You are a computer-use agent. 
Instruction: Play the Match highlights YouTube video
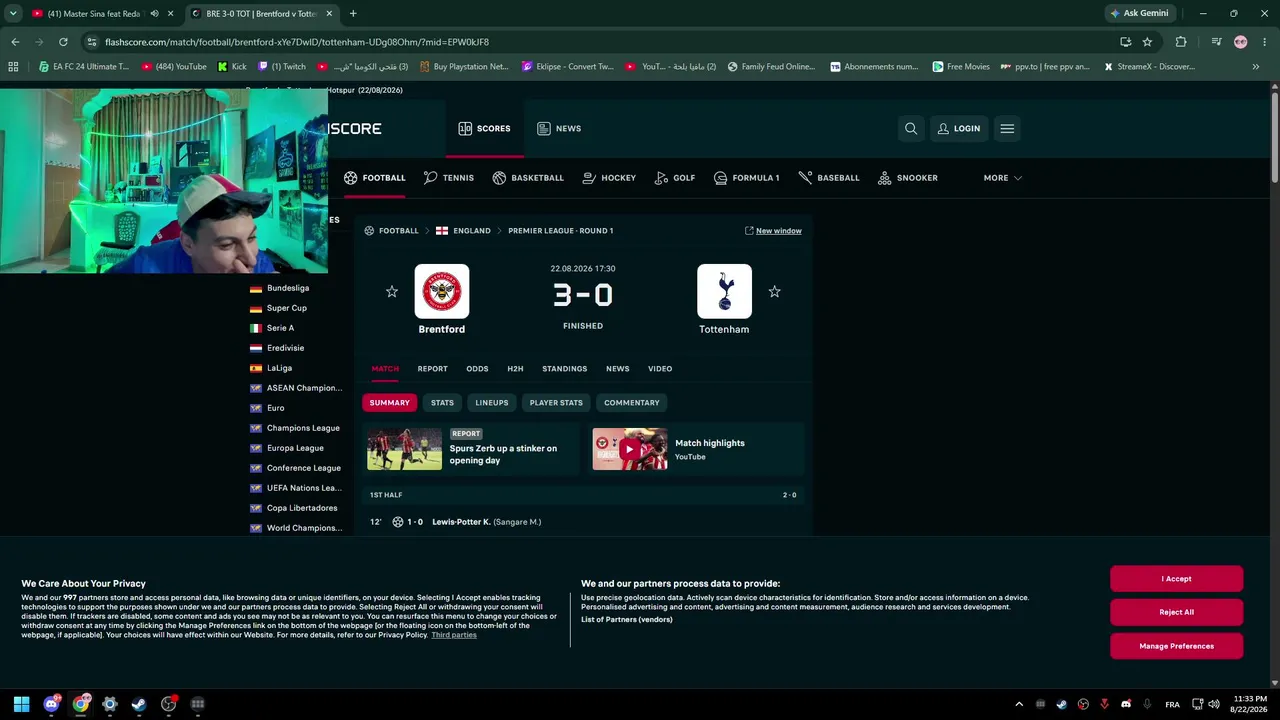tap(630, 450)
